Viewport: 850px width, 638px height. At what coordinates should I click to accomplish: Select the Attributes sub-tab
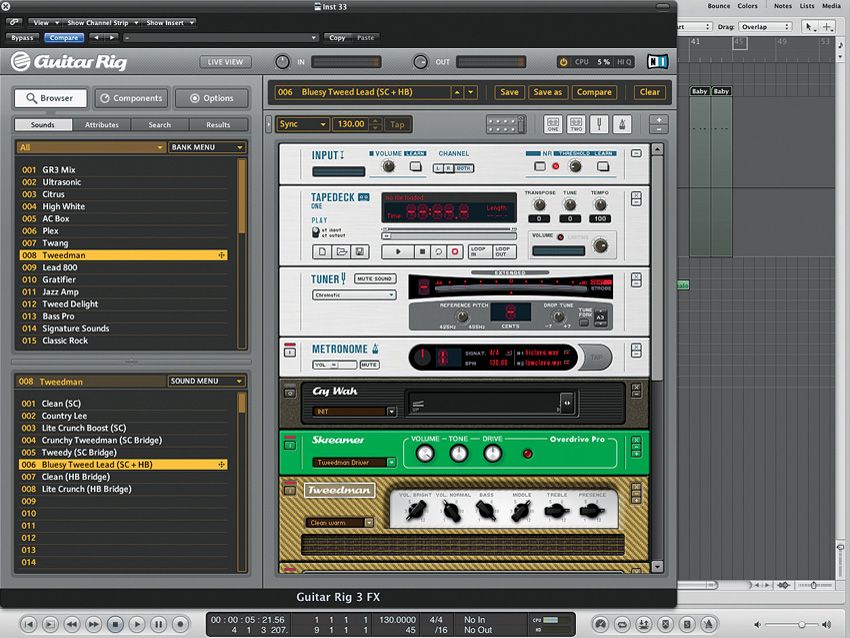[101, 125]
